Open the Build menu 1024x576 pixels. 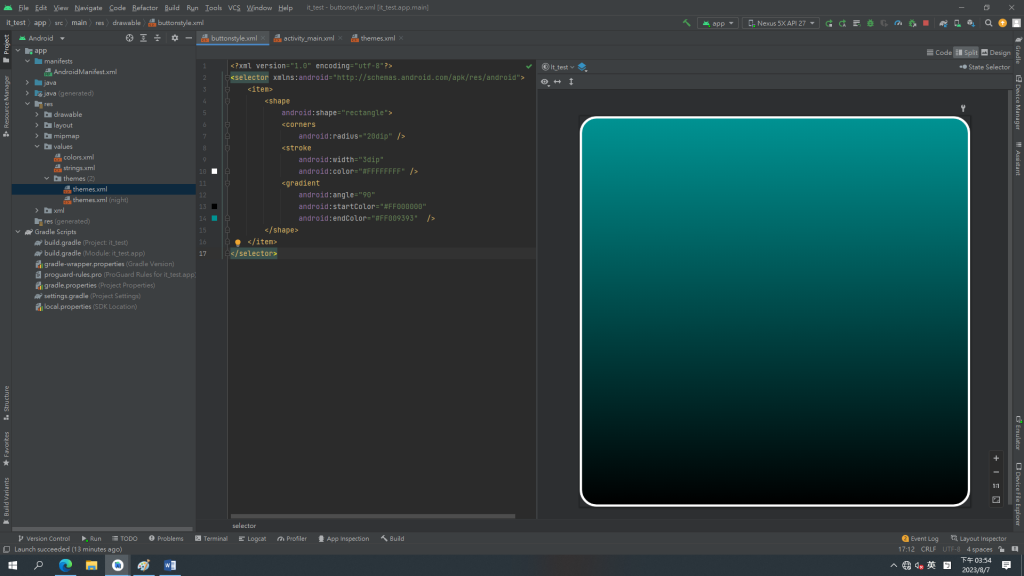click(x=172, y=8)
